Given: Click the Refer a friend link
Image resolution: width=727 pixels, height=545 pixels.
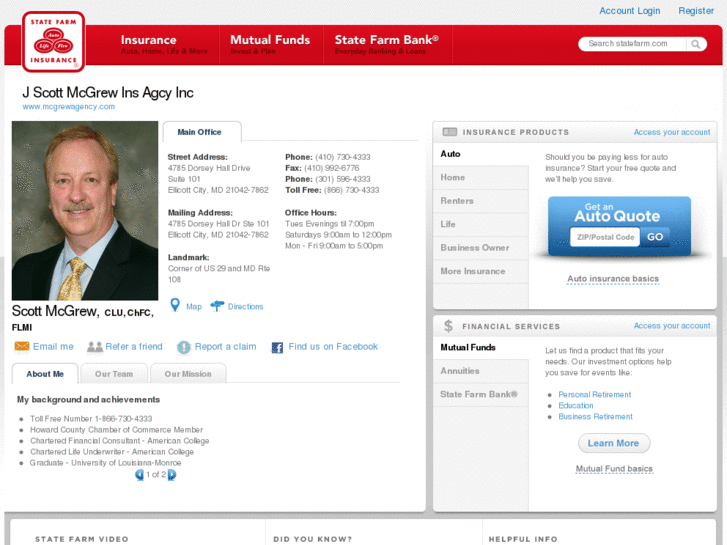Looking at the screenshot, I should [134, 346].
